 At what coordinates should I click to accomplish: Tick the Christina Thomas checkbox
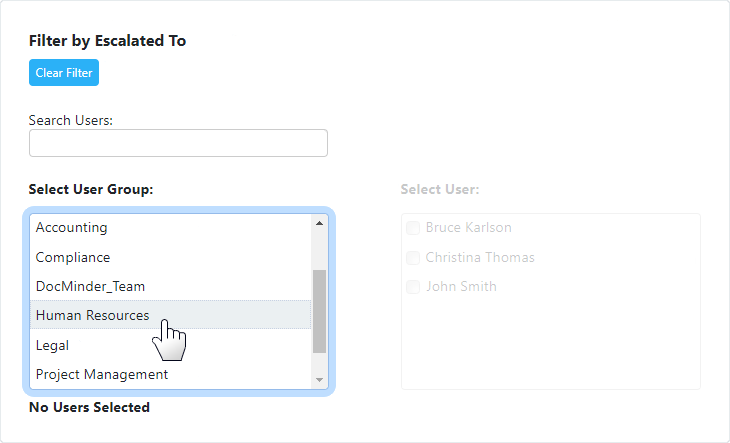pos(413,257)
